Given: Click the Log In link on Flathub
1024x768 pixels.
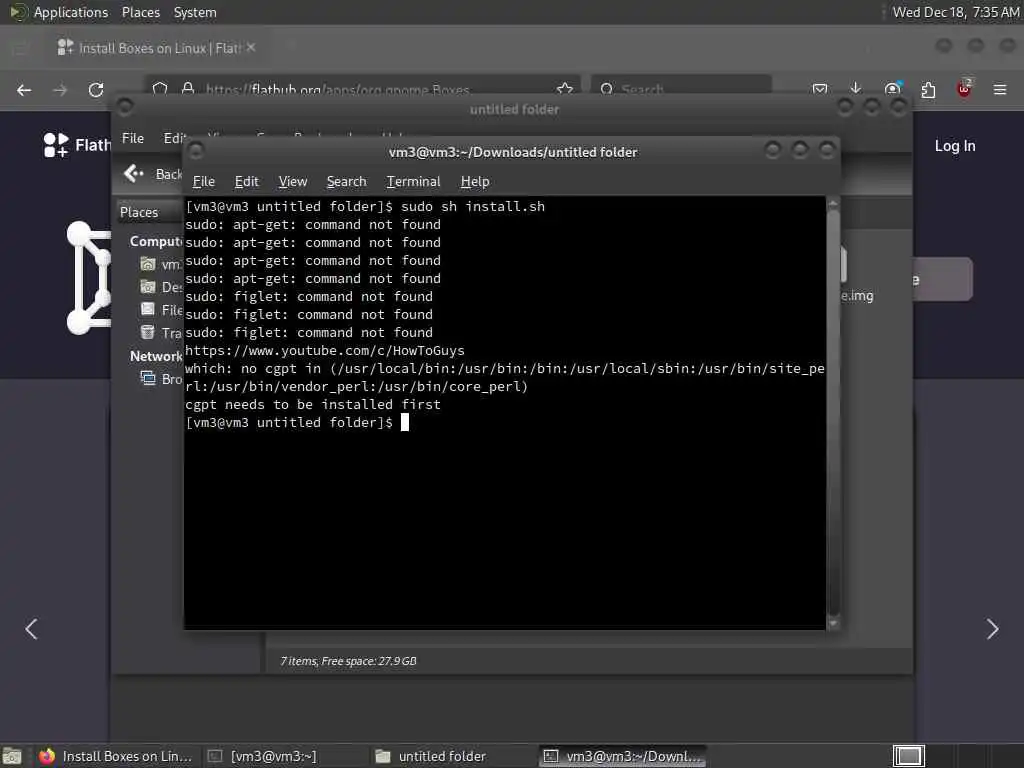Looking at the screenshot, I should (x=955, y=146).
